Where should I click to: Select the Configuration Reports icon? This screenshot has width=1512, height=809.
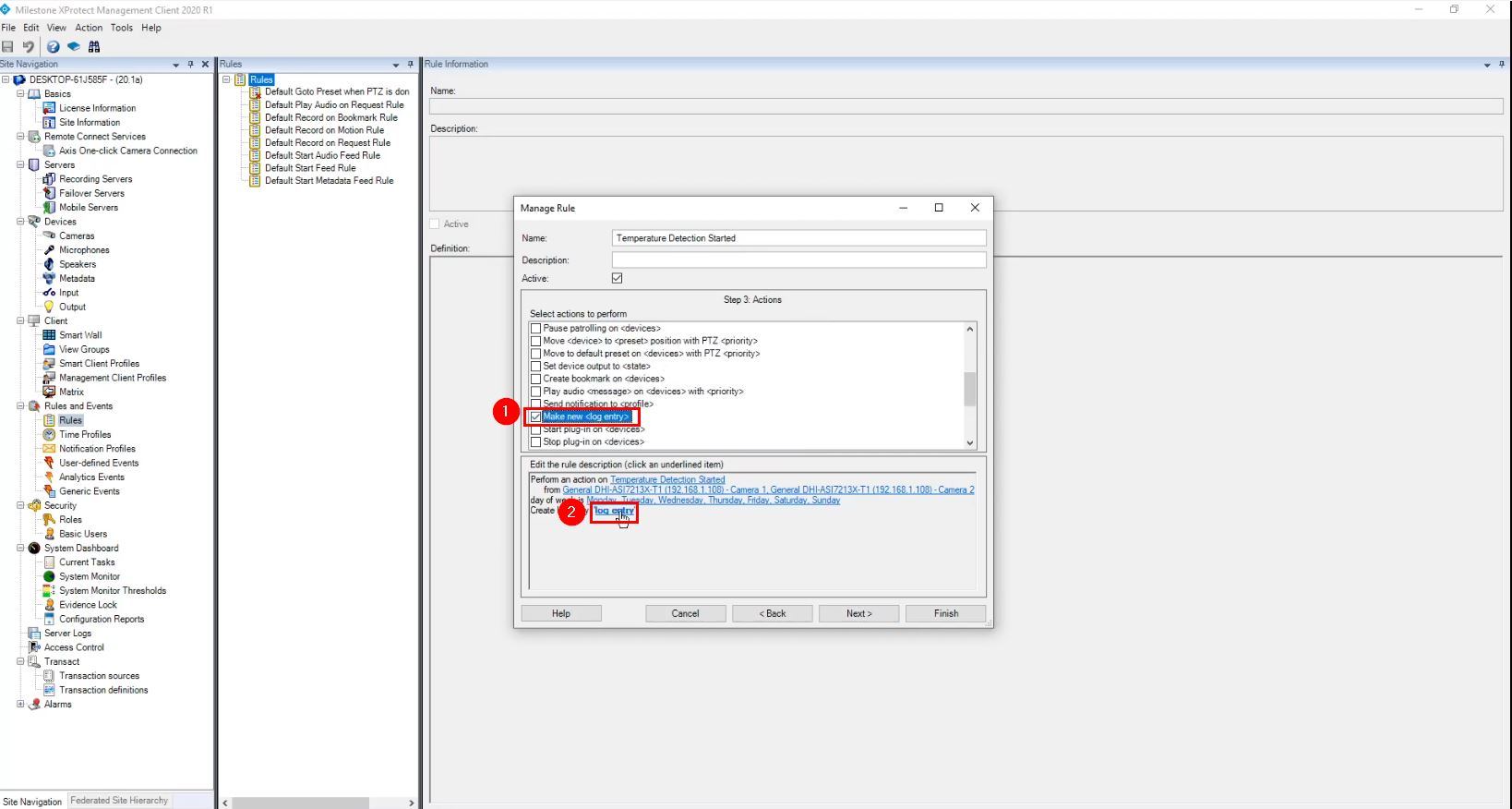coord(50,619)
